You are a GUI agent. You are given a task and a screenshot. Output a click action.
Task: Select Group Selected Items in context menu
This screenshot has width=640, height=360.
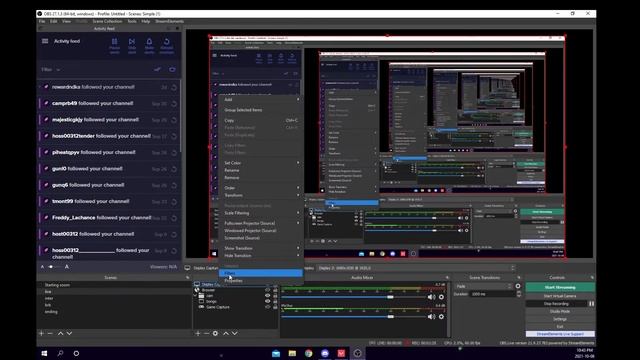(260, 110)
